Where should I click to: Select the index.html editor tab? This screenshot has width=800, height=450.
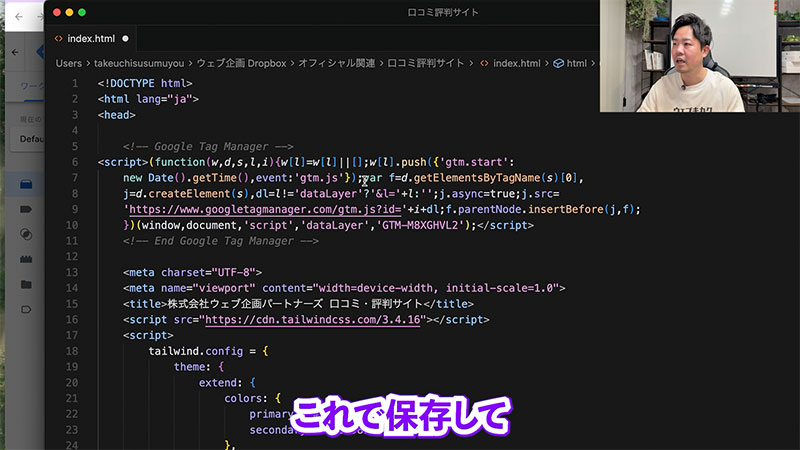point(91,39)
